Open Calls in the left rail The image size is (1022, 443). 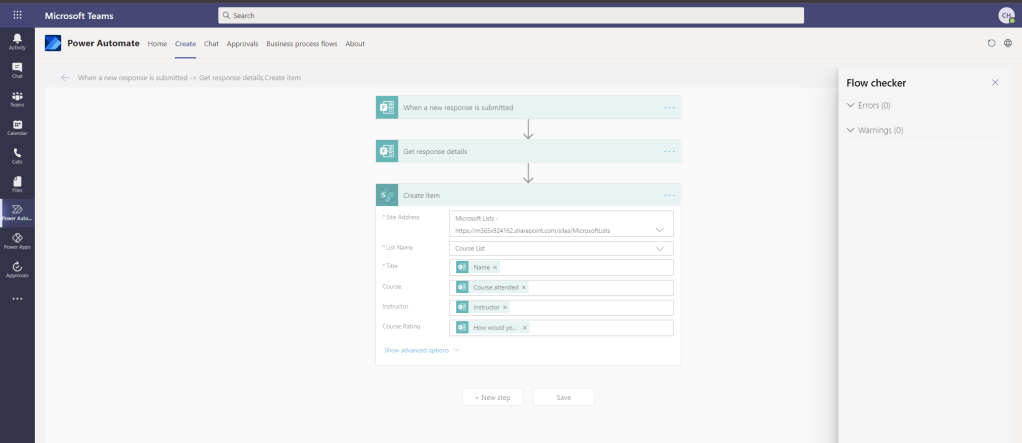tap(17, 156)
